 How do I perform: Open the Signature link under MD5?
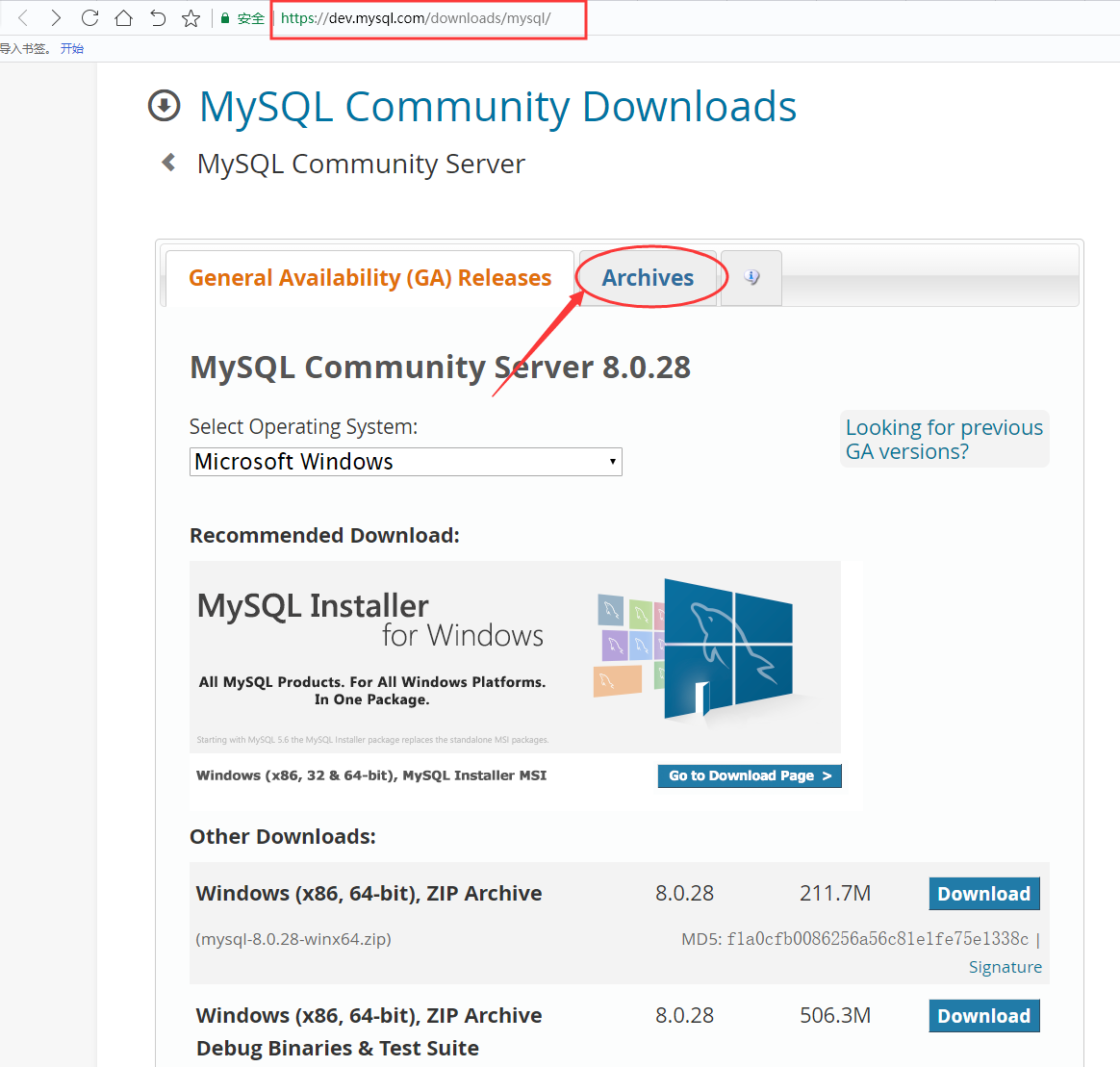tap(1005, 967)
